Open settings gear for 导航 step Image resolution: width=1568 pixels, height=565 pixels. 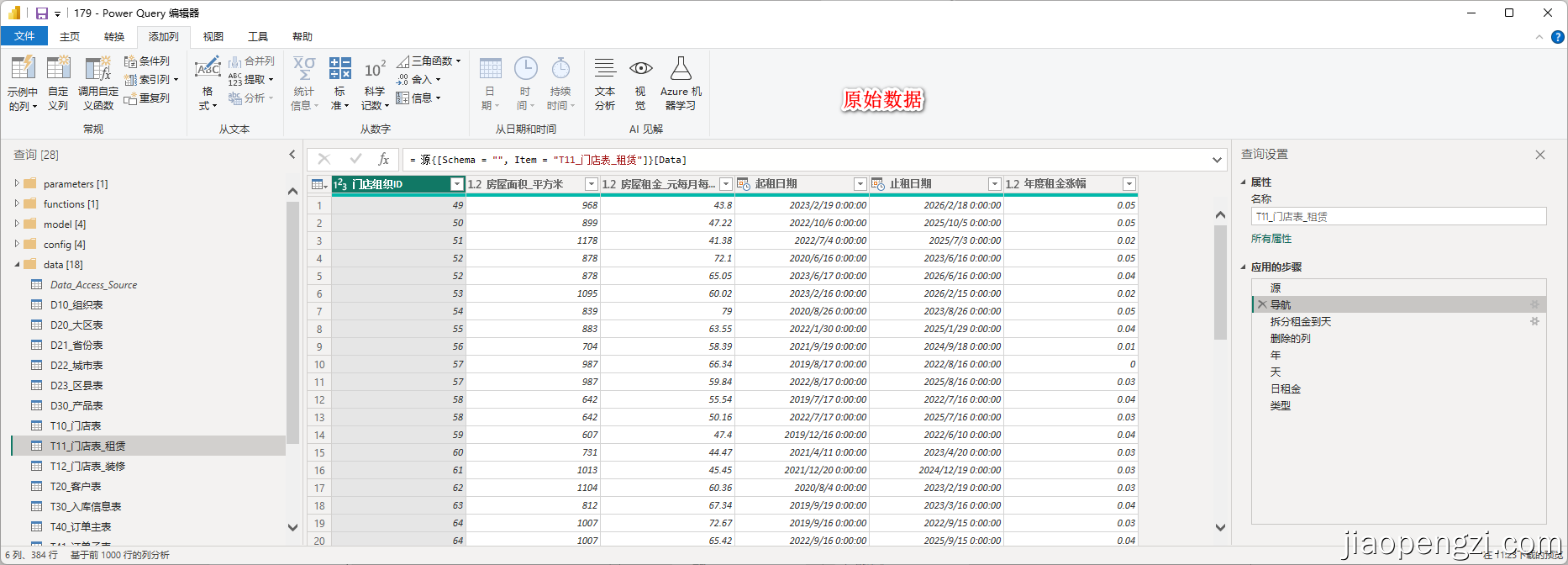click(1534, 305)
